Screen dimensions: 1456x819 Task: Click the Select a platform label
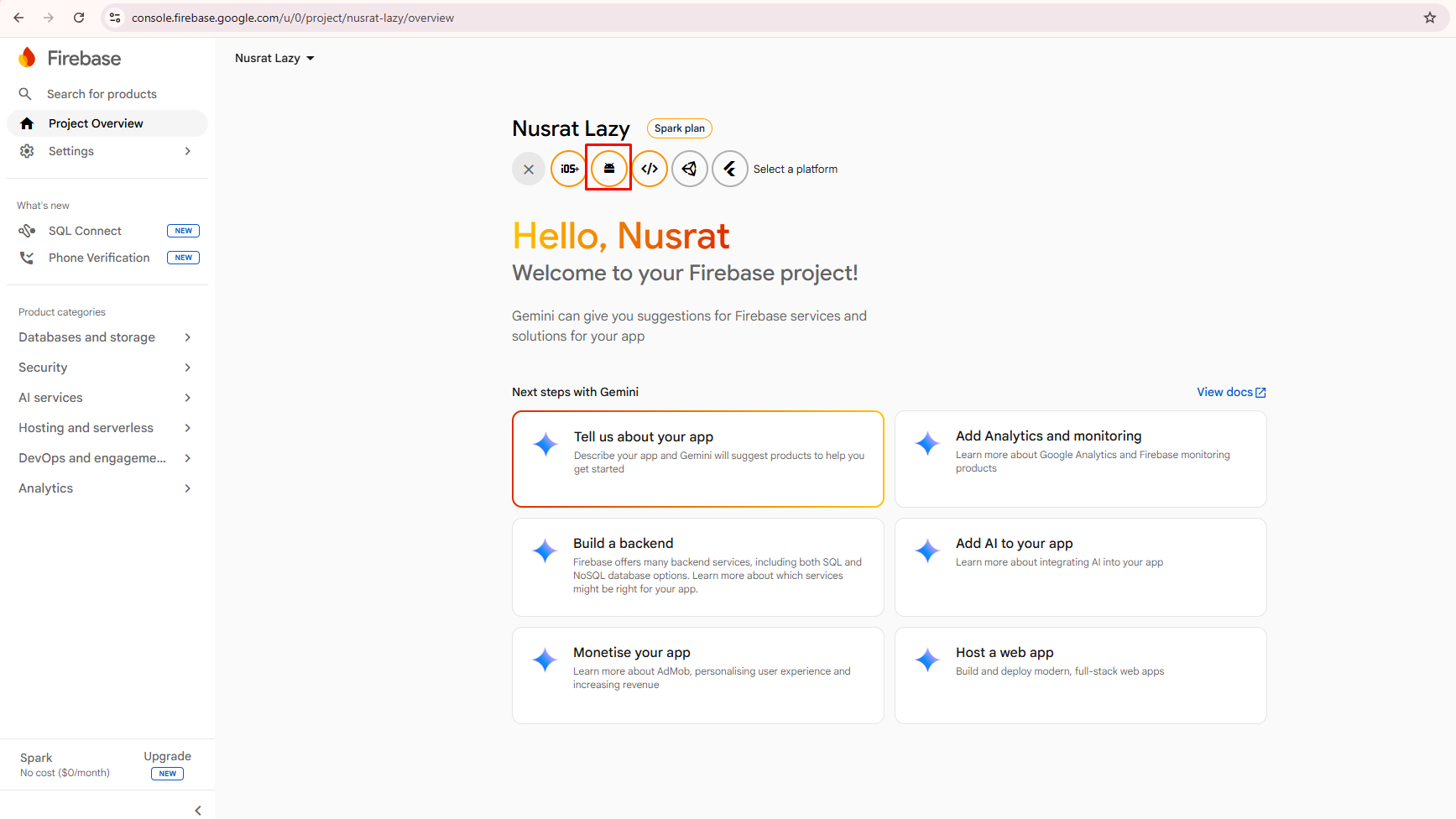coord(796,169)
